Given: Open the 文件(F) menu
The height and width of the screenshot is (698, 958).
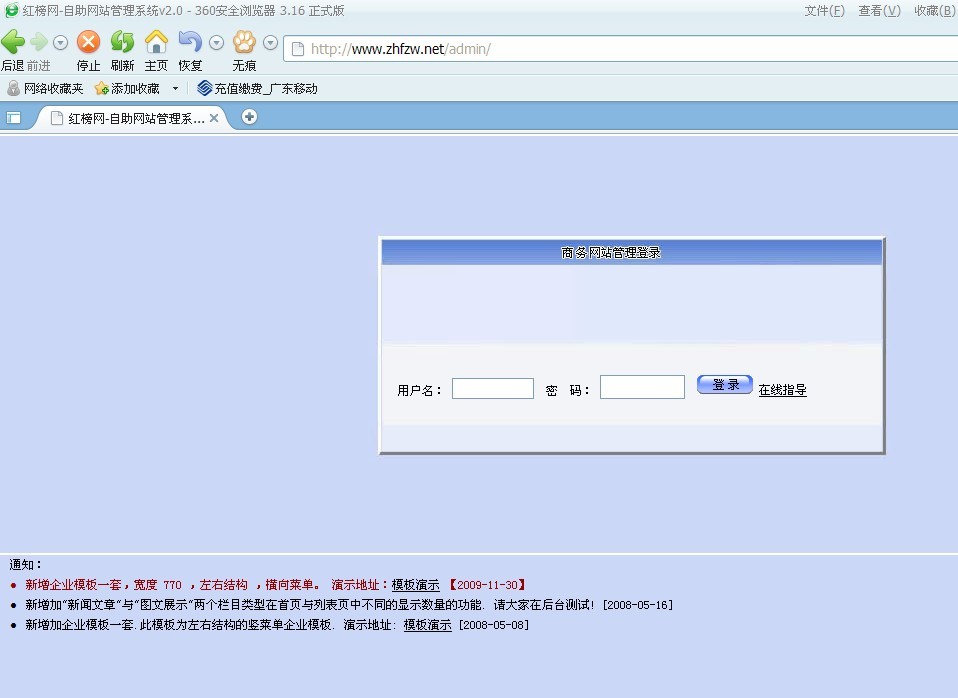Looking at the screenshot, I should (x=824, y=10).
